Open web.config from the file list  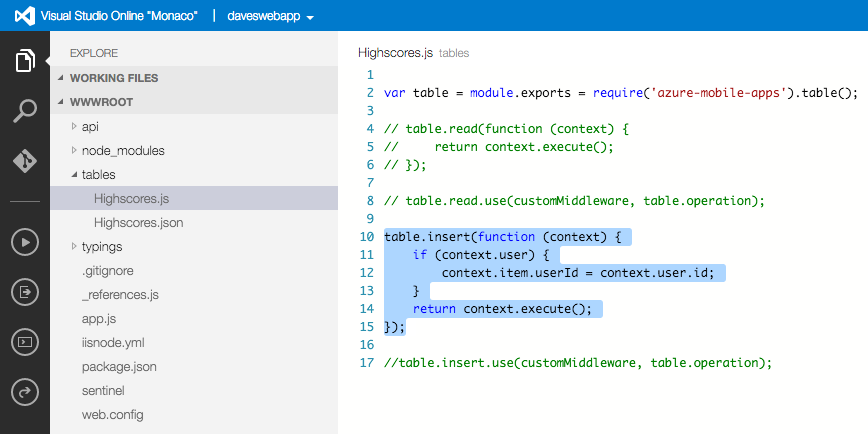[x=112, y=414]
